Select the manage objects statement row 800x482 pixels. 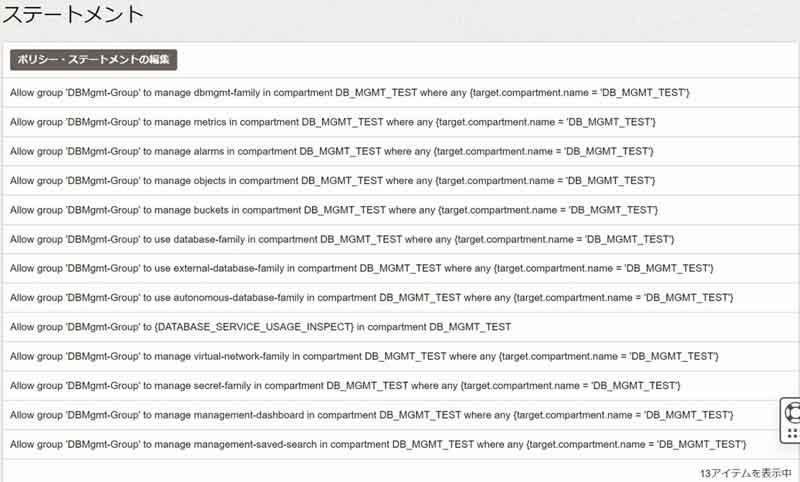point(400,181)
